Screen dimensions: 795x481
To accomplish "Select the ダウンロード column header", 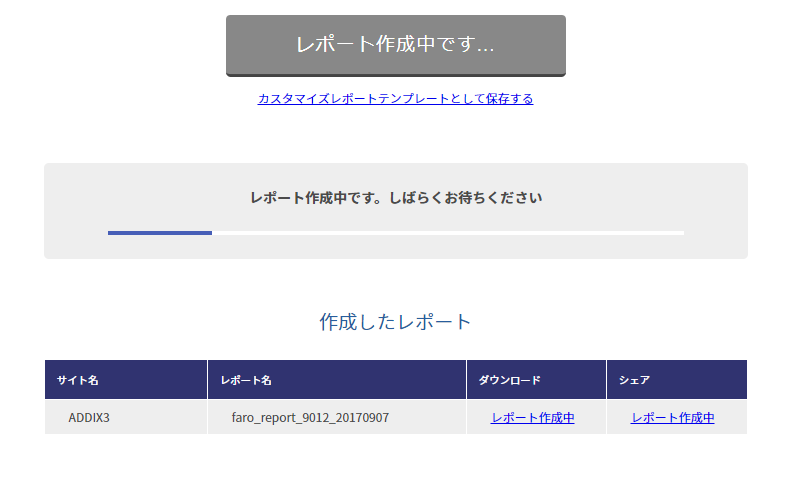I will click(536, 380).
